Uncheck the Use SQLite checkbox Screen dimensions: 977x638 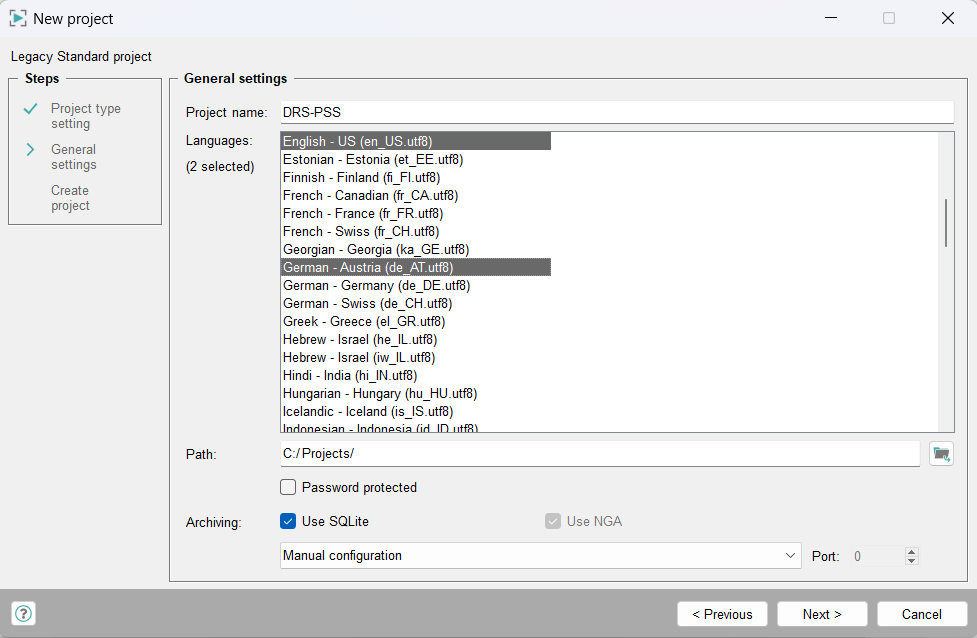pos(288,521)
